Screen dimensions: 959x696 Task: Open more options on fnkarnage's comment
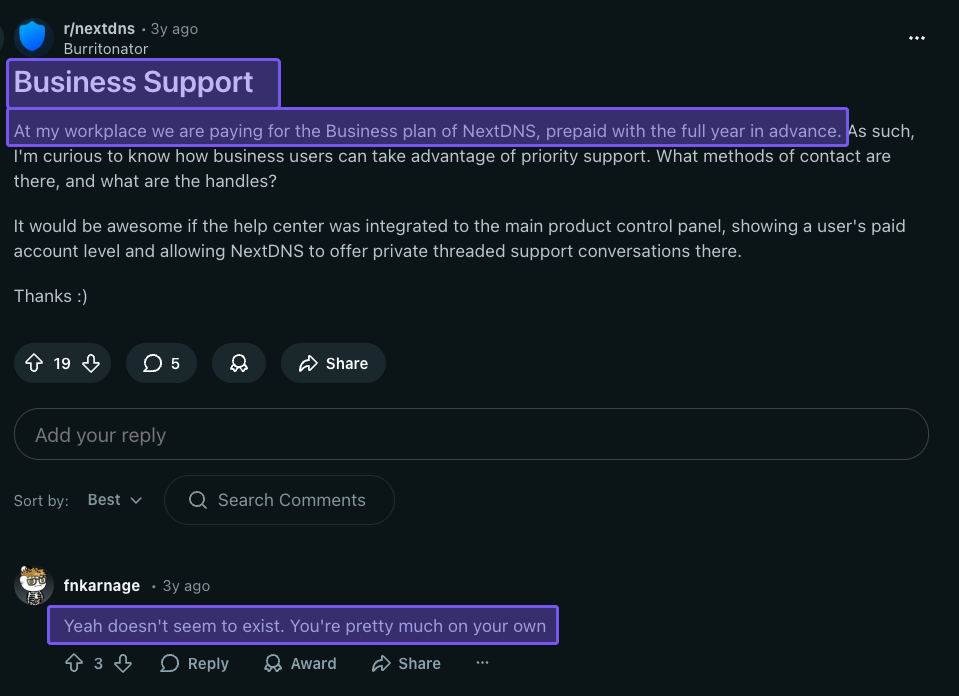[x=482, y=663]
